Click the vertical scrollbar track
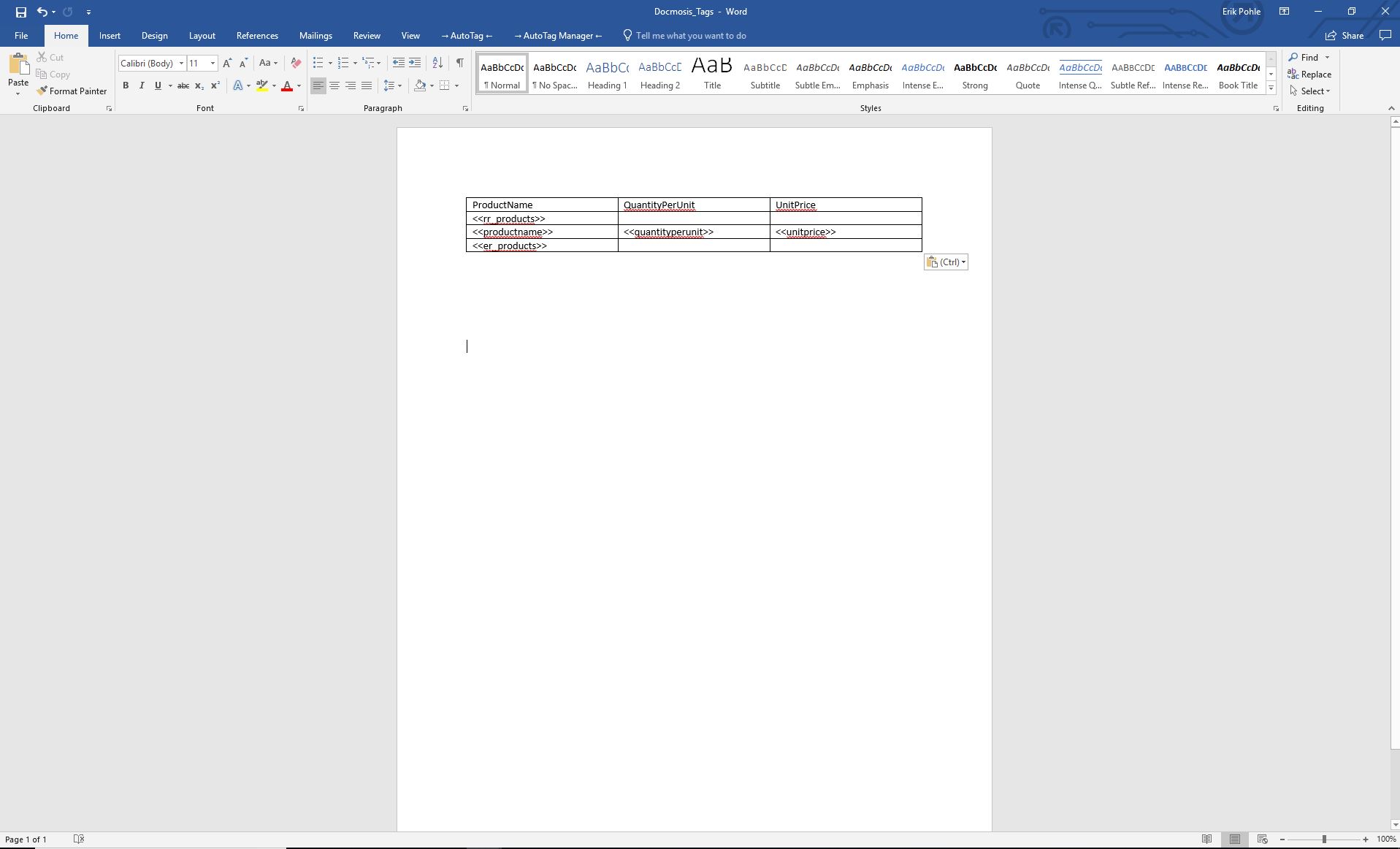The height and width of the screenshot is (849, 1400). coord(1395,785)
